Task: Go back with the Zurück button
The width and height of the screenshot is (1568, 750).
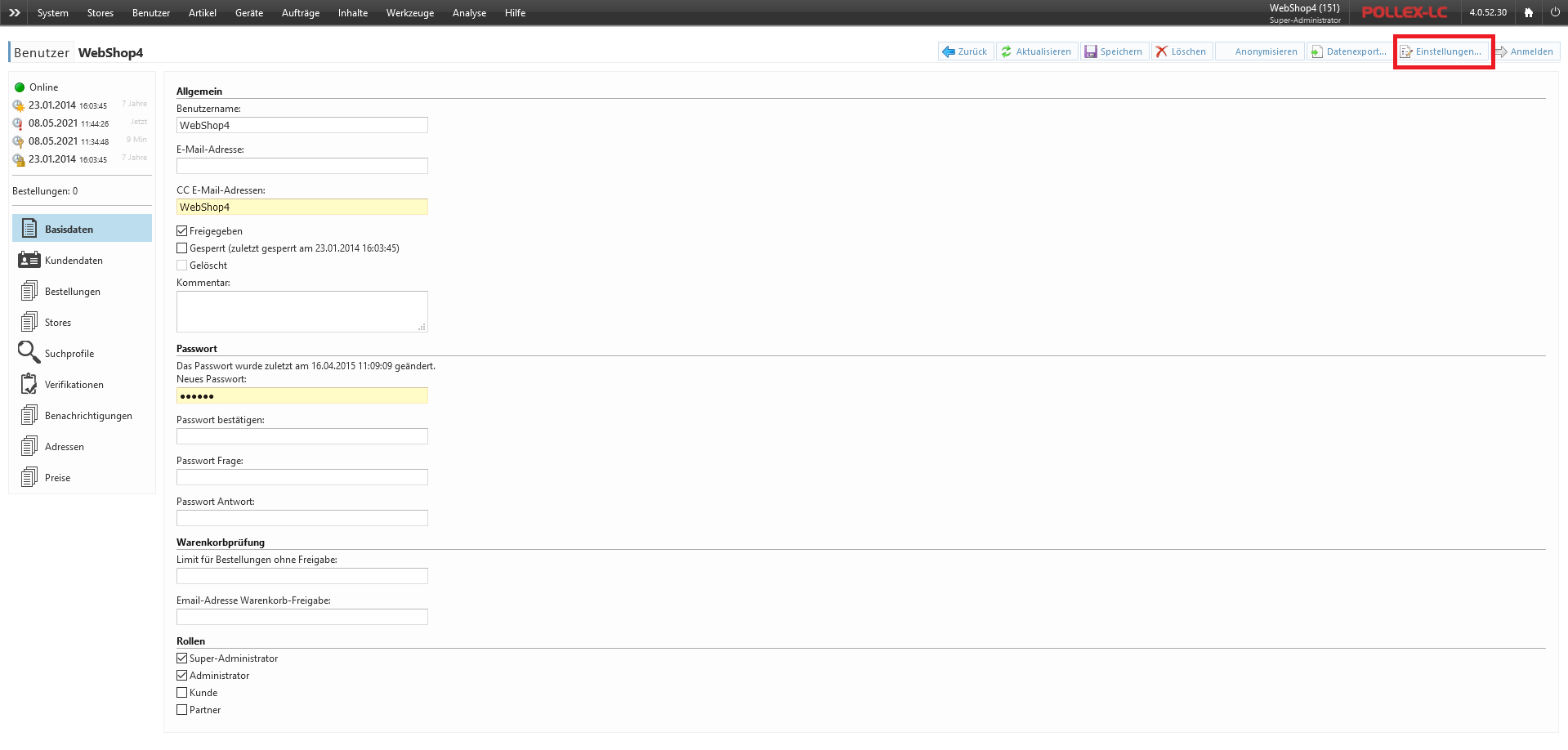Action: pyautogui.click(x=965, y=51)
